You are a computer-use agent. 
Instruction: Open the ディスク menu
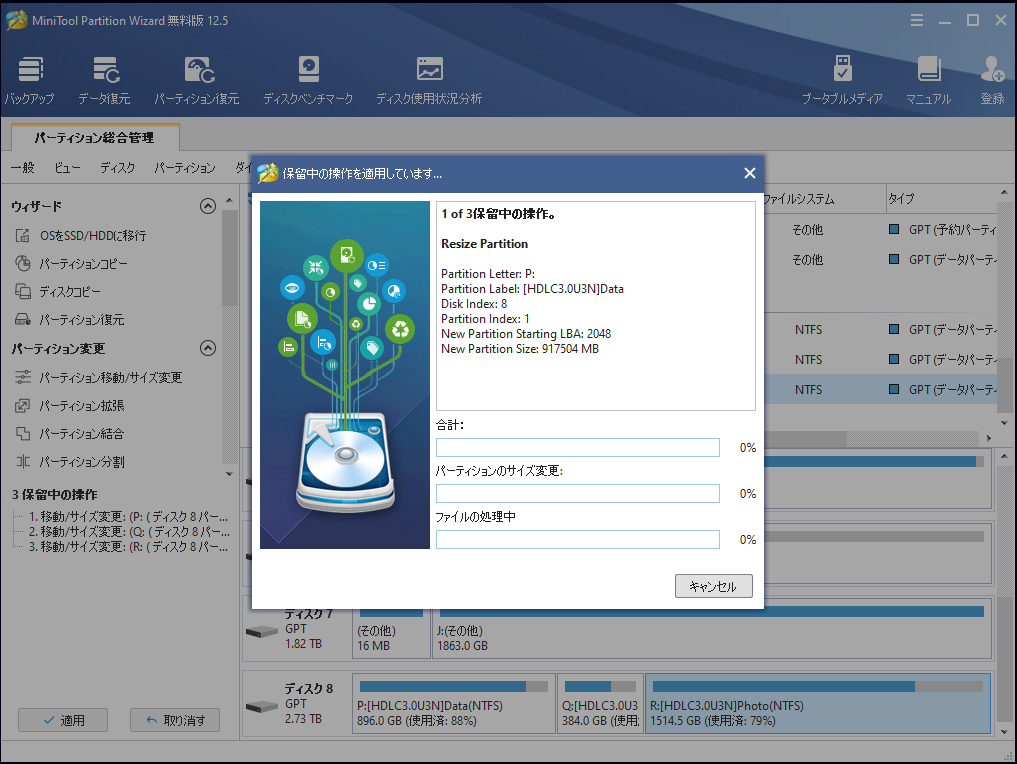(x=117, y=167)
